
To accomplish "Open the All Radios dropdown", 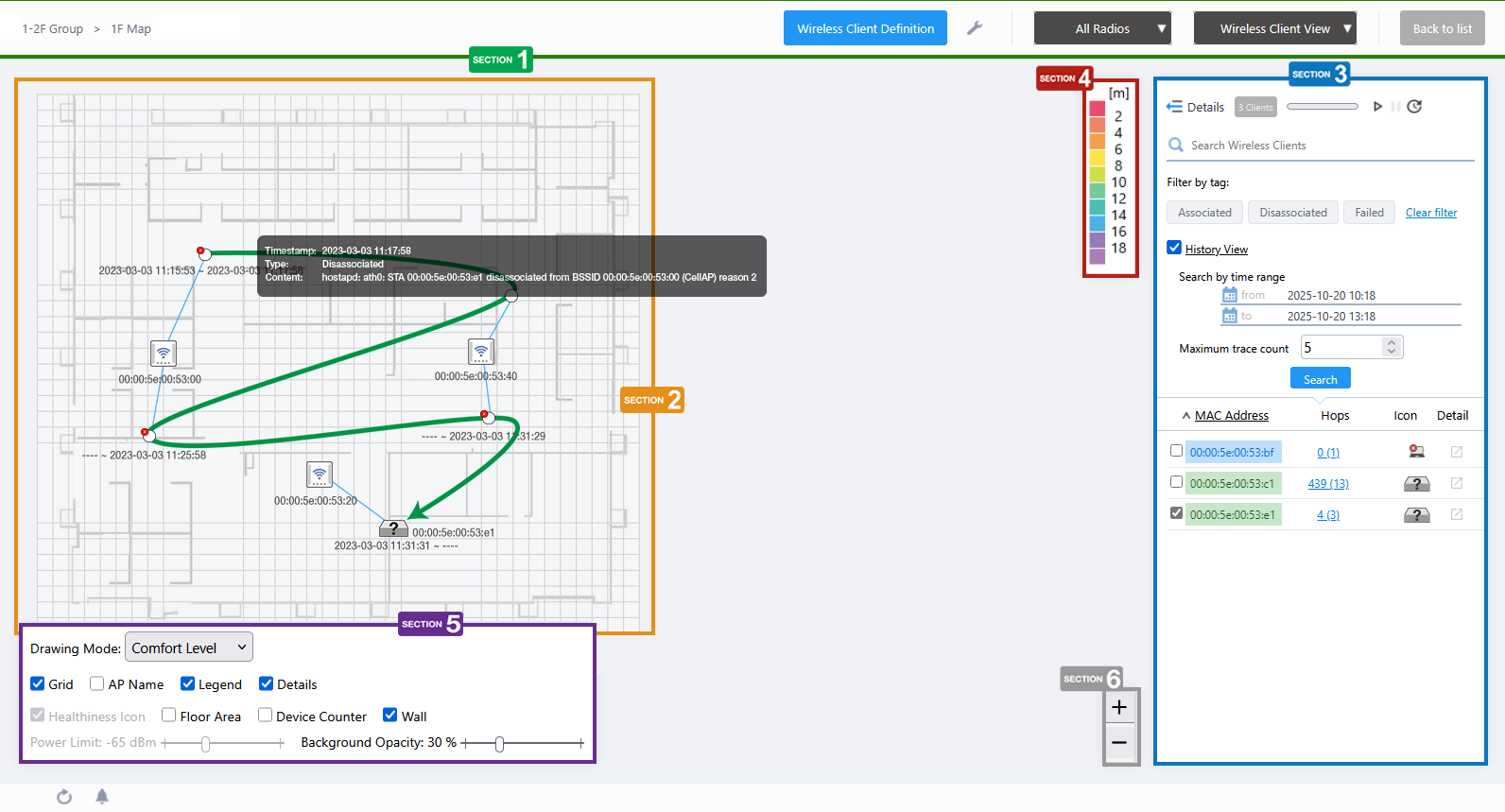I will (1102, 28).
